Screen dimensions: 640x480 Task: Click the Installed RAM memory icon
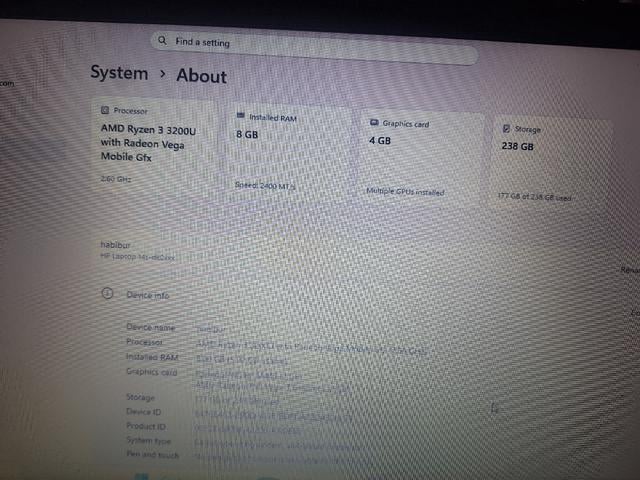(x=241, y=116)
